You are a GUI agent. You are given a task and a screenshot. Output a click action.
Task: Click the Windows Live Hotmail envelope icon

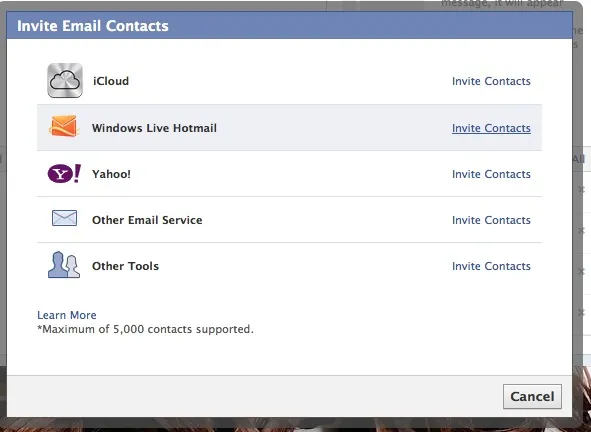[x=64, y=126]
